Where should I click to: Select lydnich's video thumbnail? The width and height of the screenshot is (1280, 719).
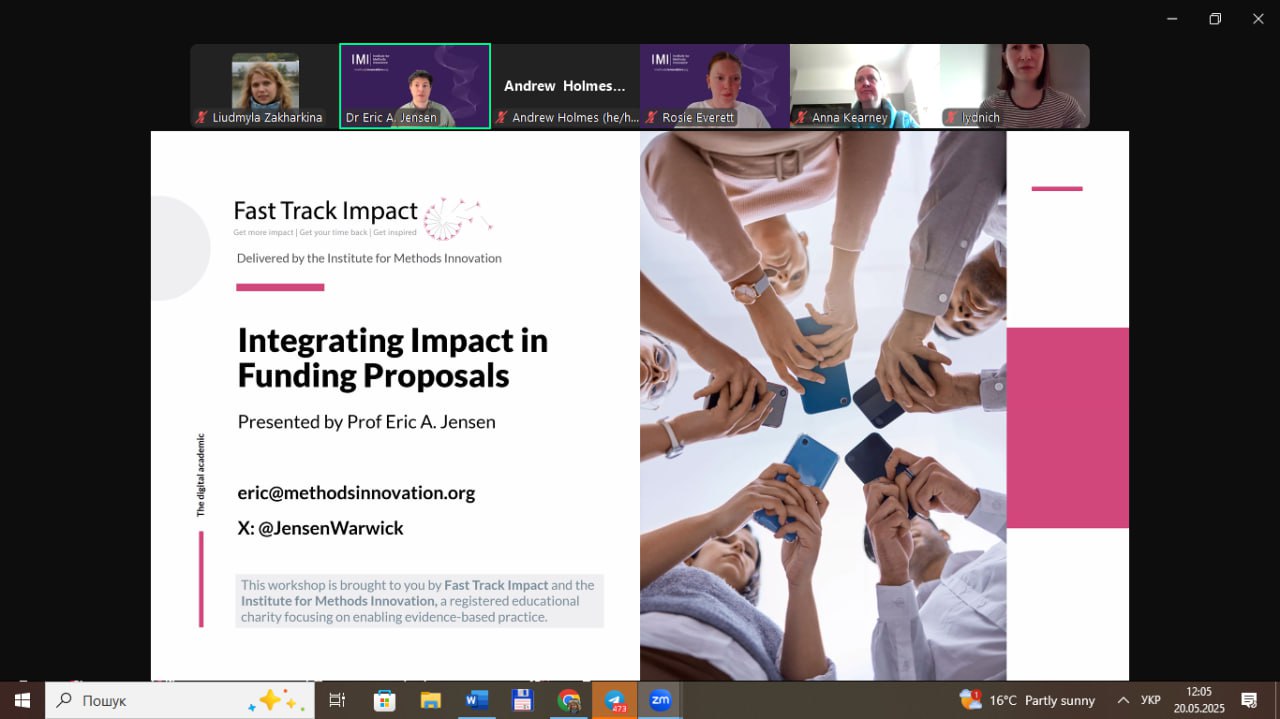1015,86
